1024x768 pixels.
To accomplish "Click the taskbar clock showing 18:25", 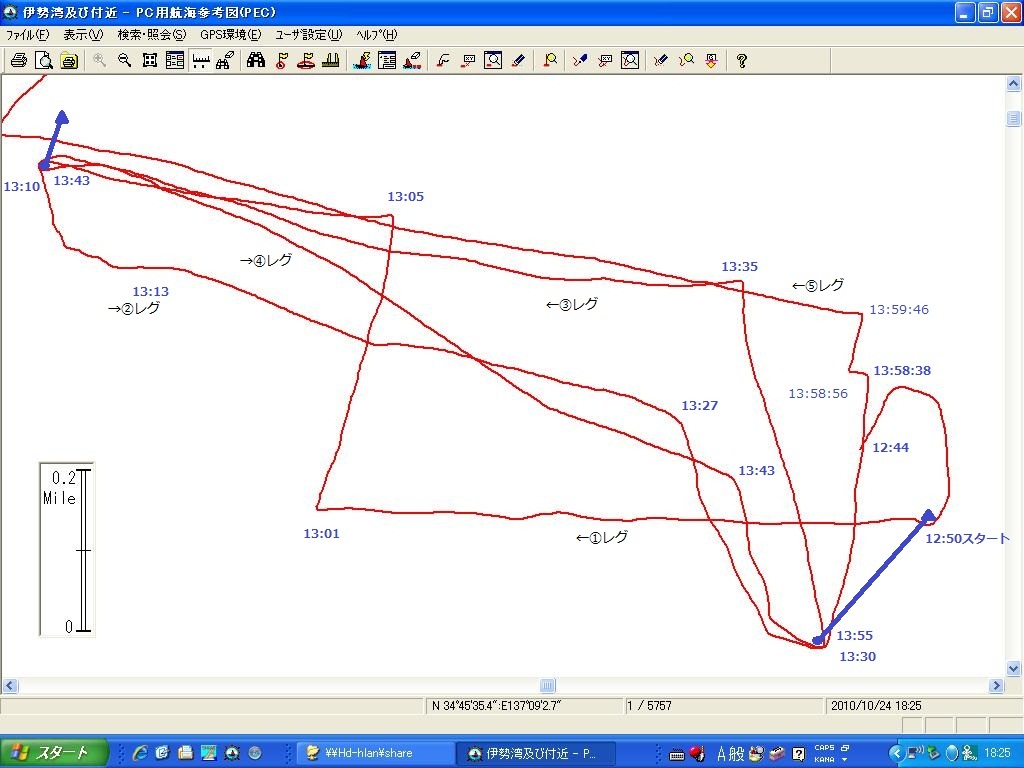I will [x=997, y=754].
